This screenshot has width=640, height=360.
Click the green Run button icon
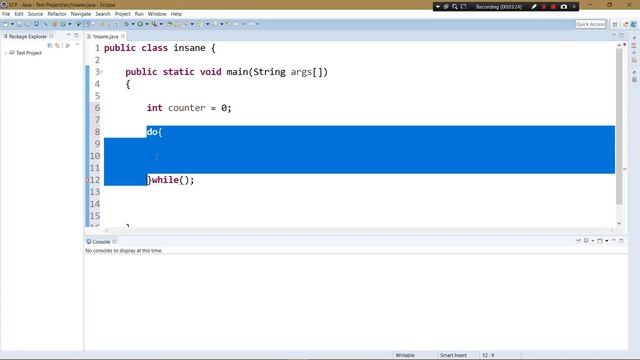coord(140,24)
